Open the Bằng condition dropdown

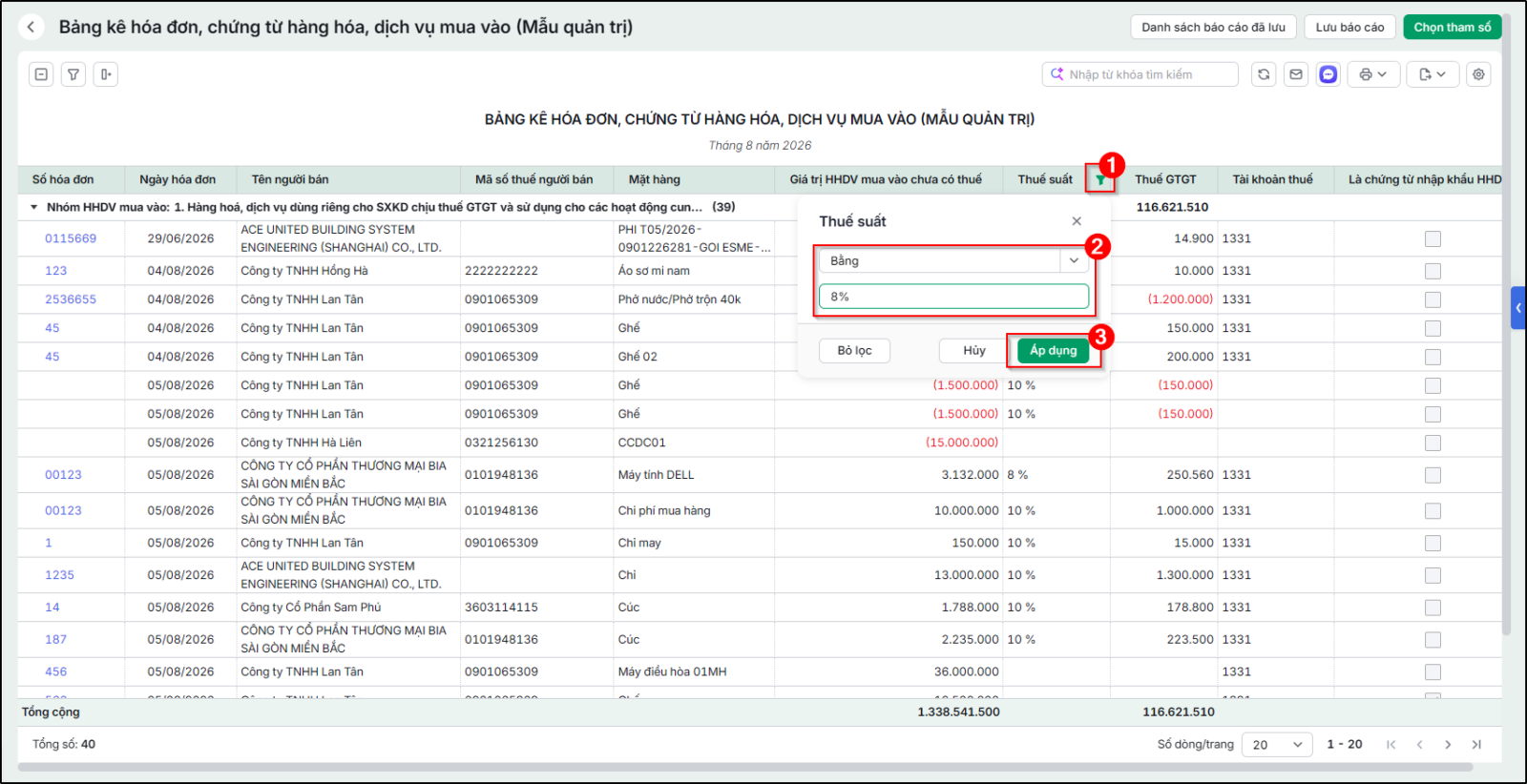(x=1074, y=260)
